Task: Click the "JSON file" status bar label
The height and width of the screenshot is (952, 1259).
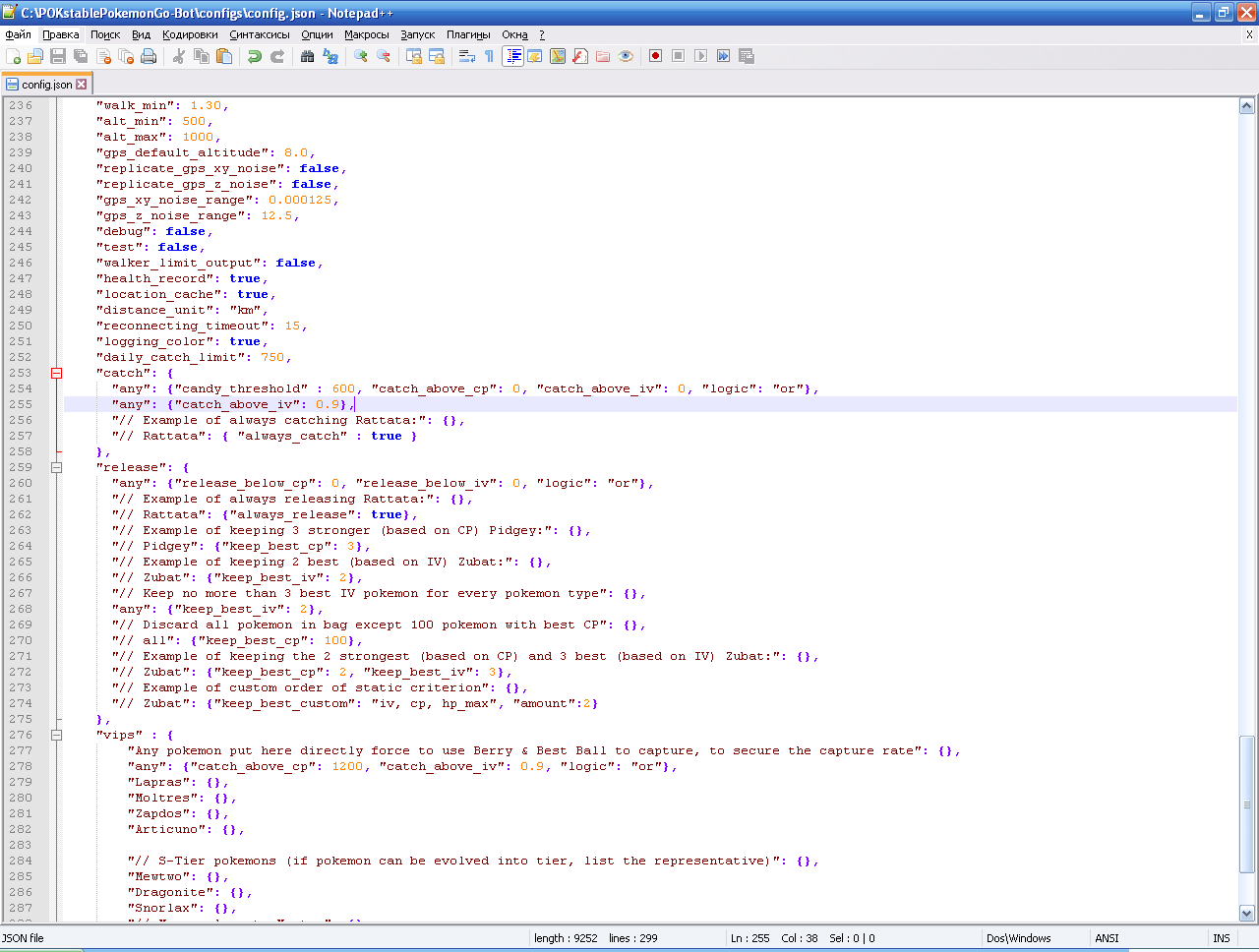Action: (24, 938)
